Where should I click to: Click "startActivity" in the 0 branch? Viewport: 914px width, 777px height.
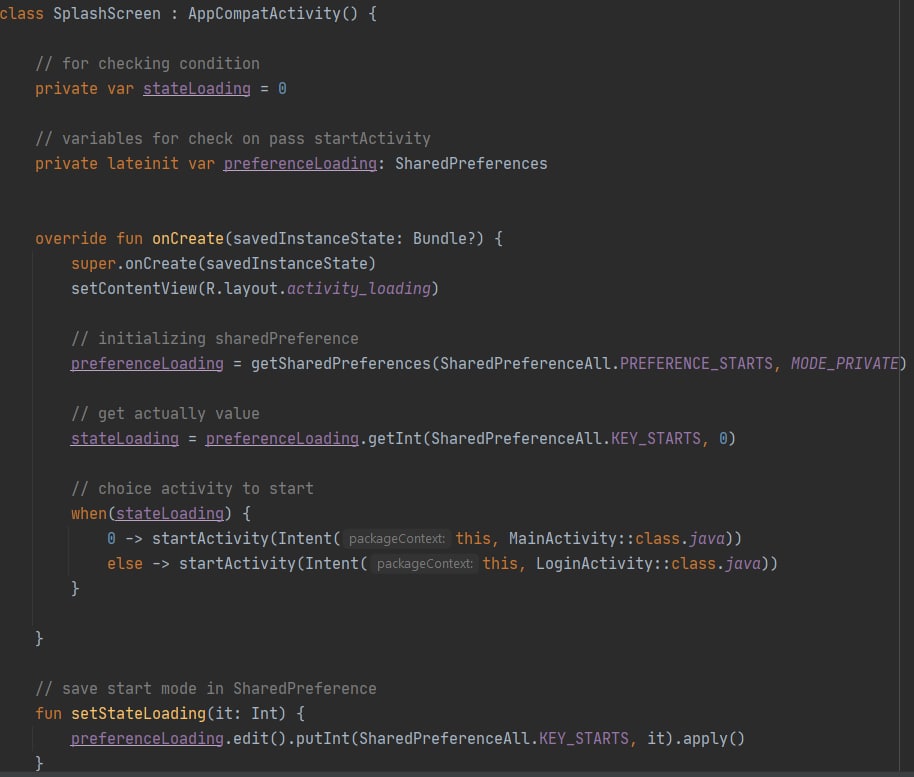click(210, 539)
